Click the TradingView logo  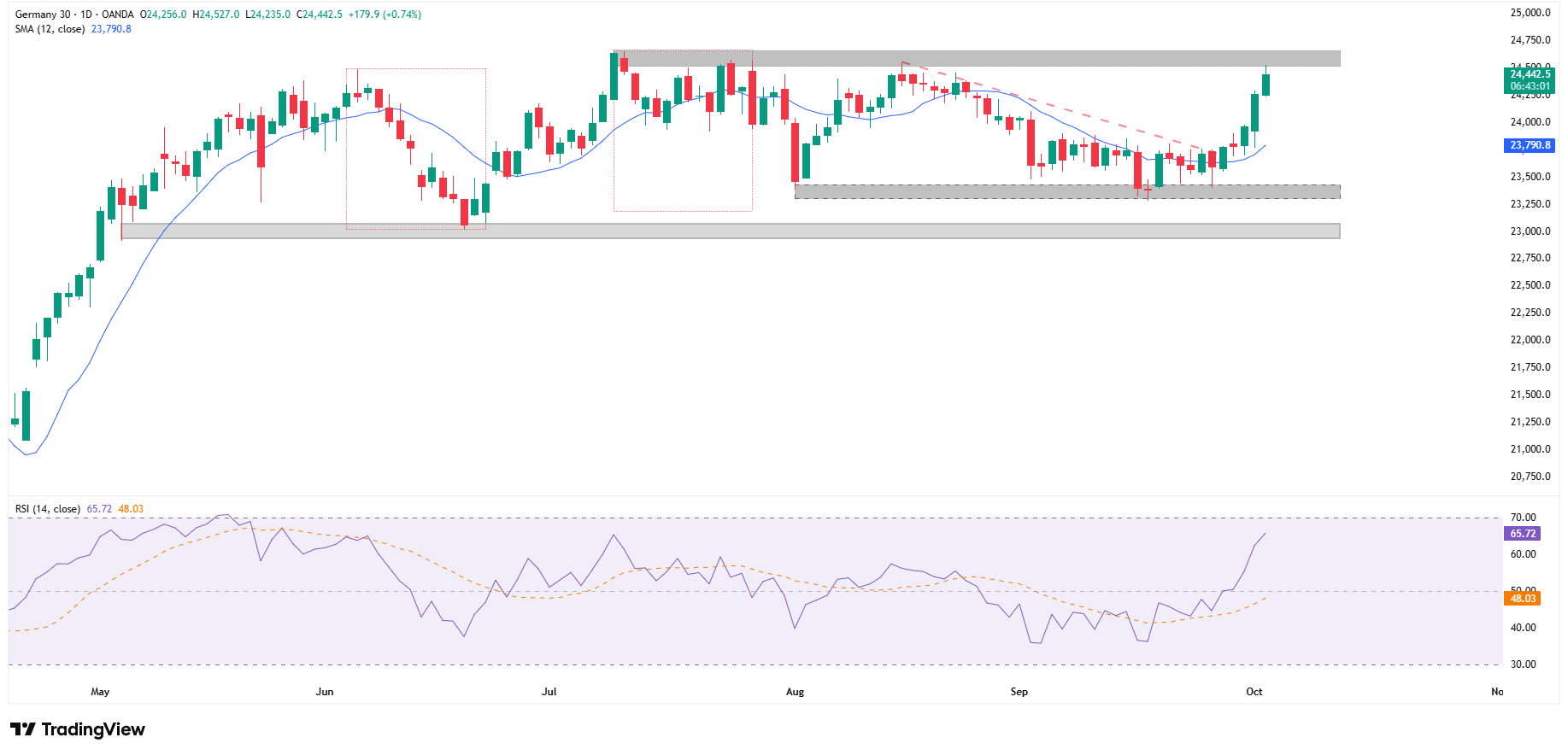click(x=78, y=729)
